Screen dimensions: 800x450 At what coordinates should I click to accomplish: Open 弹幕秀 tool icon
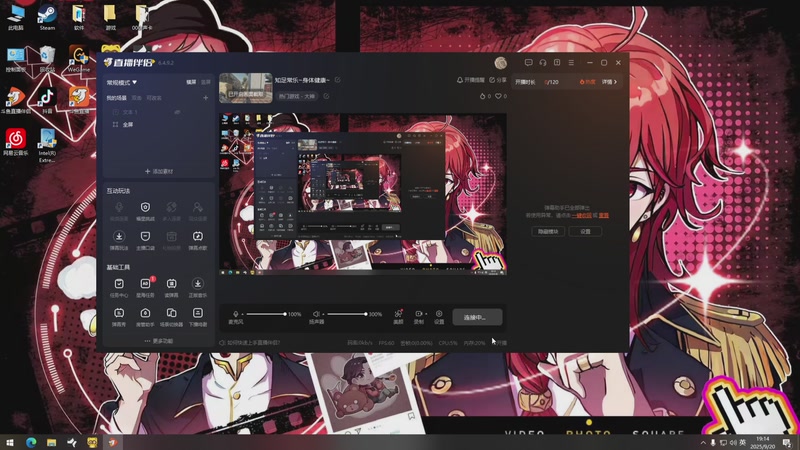[x=119, y=313]
